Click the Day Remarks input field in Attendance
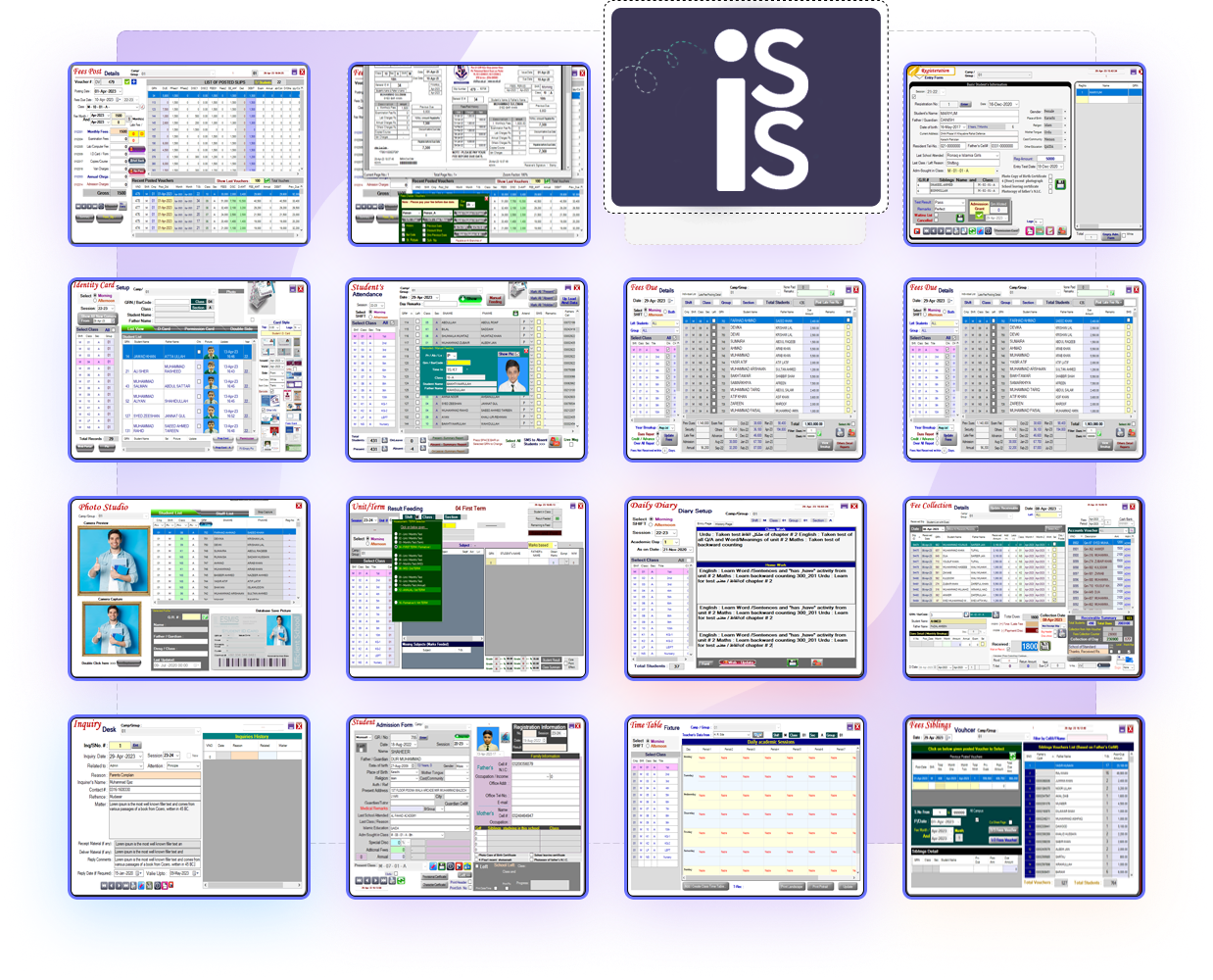1213x980 pixels. click(441, 304)
